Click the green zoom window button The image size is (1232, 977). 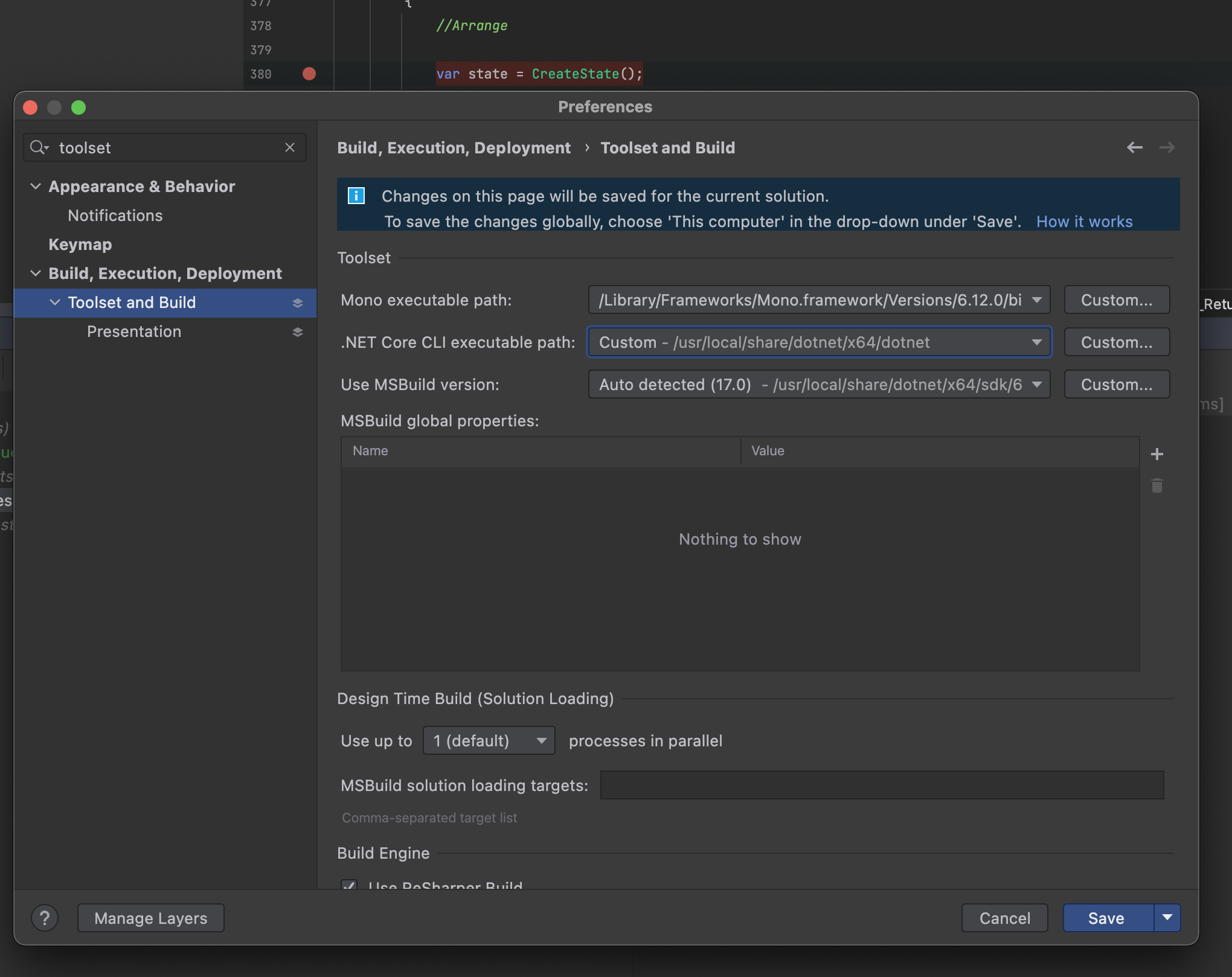pos(79,107)
